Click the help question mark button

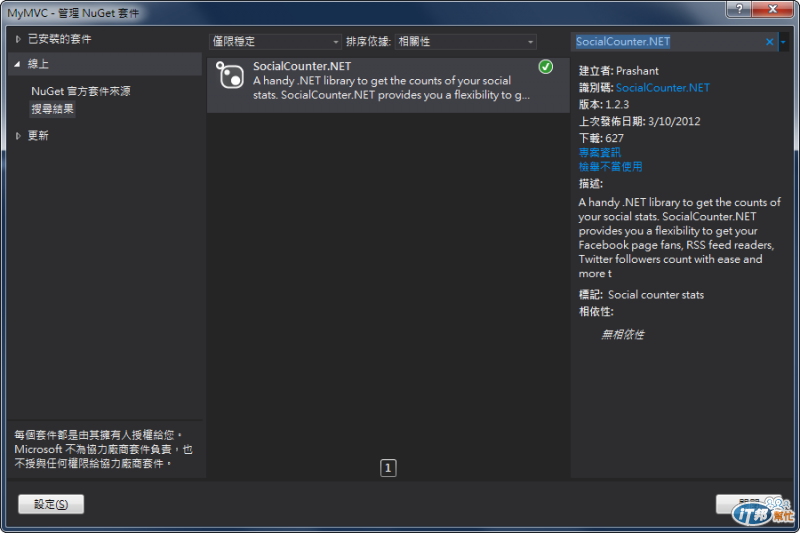point(739,8)
